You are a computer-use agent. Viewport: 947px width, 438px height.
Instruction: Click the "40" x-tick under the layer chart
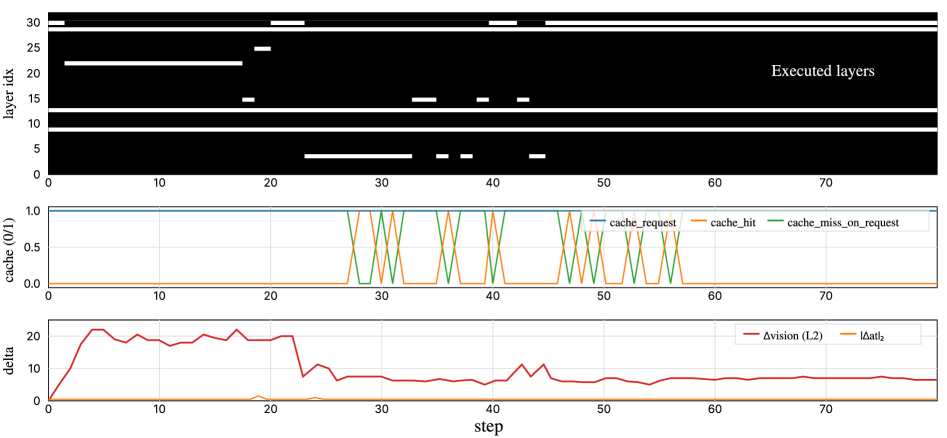tap(493, 184)
